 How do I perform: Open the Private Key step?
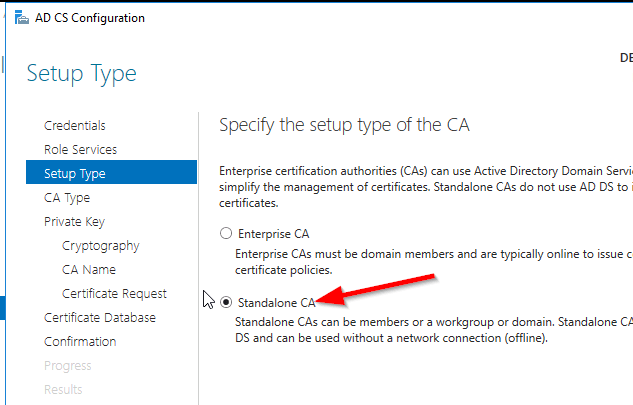coord(74,222)
